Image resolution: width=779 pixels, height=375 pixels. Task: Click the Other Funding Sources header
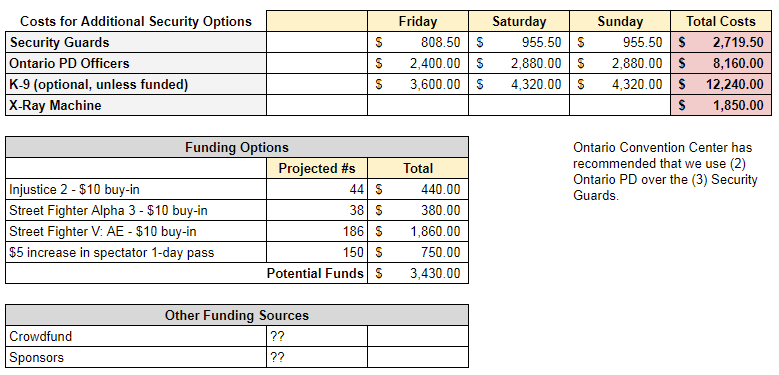(237, 315)
